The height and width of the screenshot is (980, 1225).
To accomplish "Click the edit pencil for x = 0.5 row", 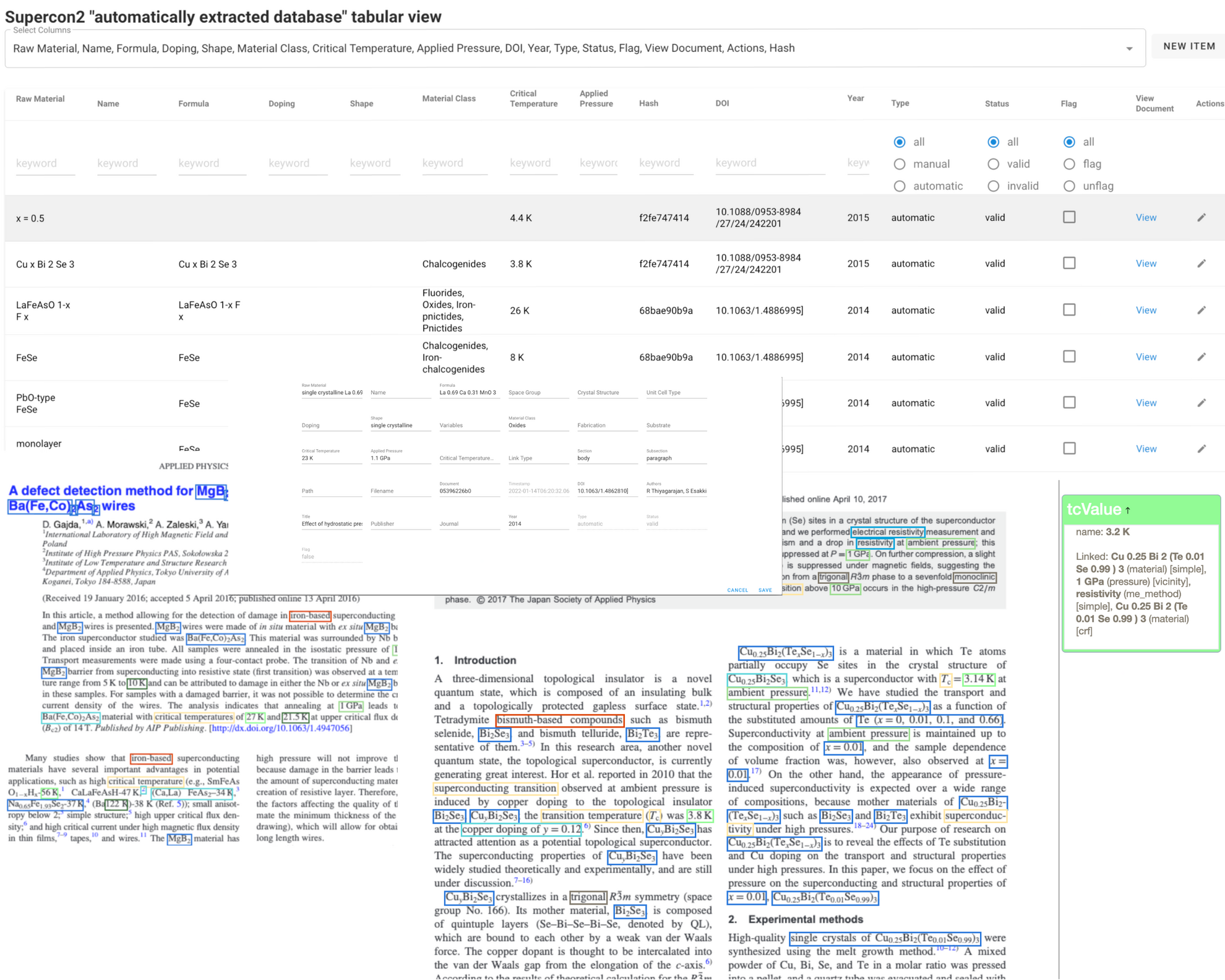I will tap(1201, 218).
